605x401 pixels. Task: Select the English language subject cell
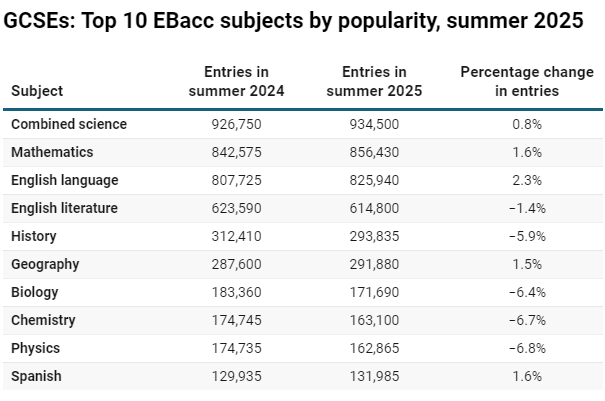65,180
